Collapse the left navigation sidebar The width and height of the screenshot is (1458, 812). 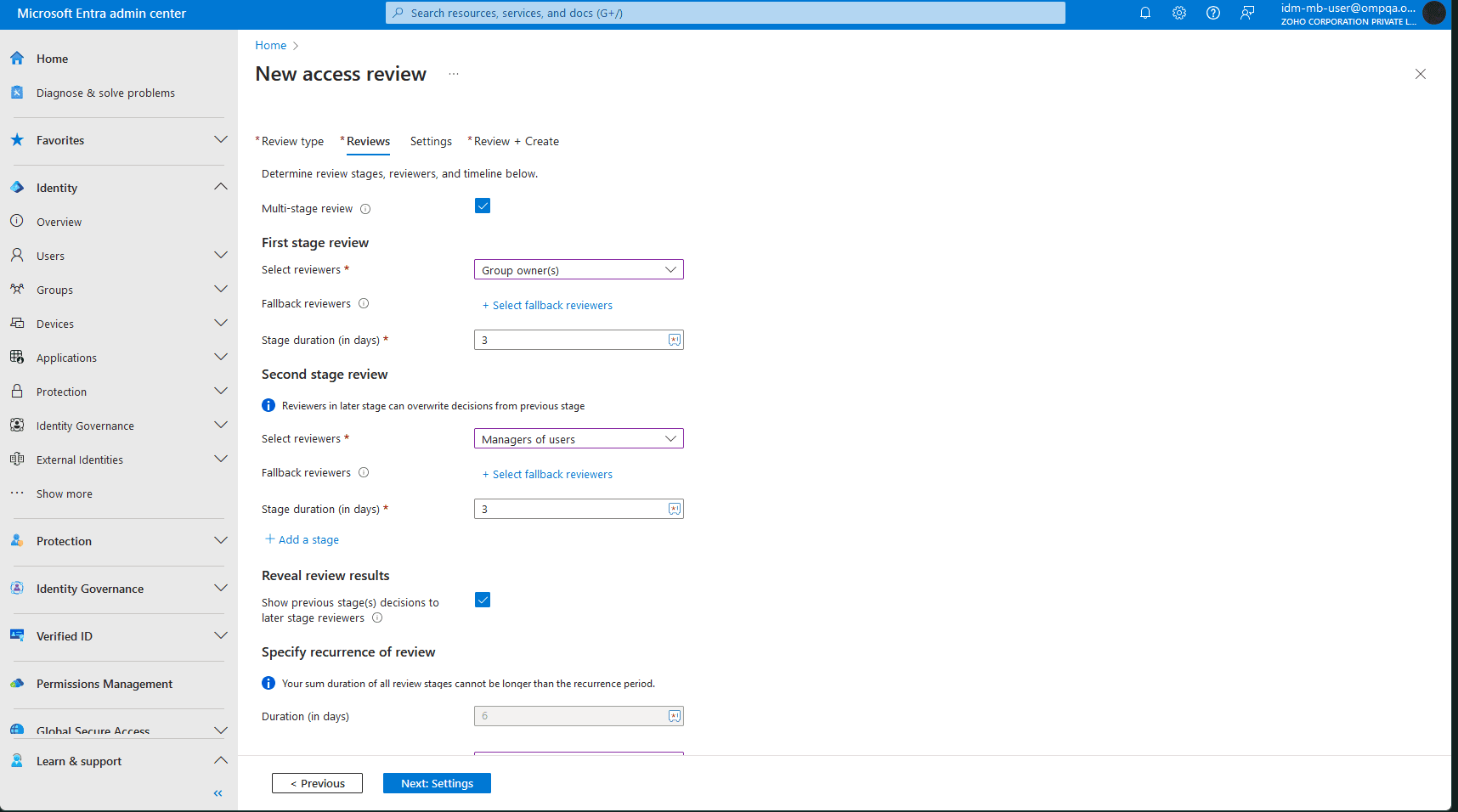(217, 792)
